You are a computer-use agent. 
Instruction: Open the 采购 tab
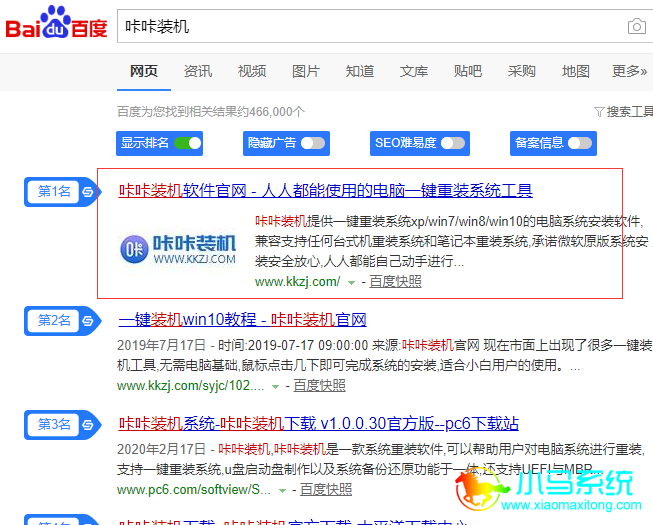[521, 71]
